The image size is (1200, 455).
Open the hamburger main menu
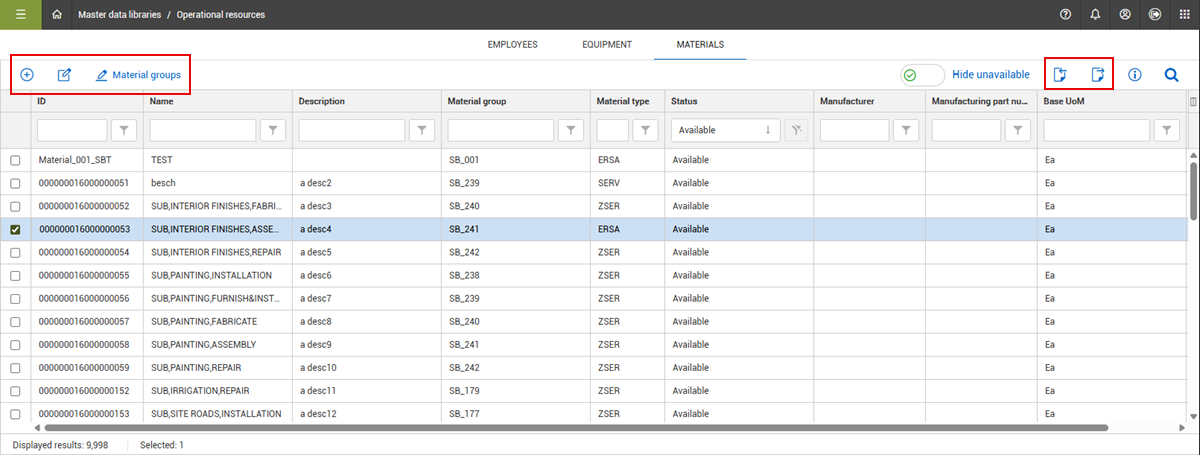[20, 15]
